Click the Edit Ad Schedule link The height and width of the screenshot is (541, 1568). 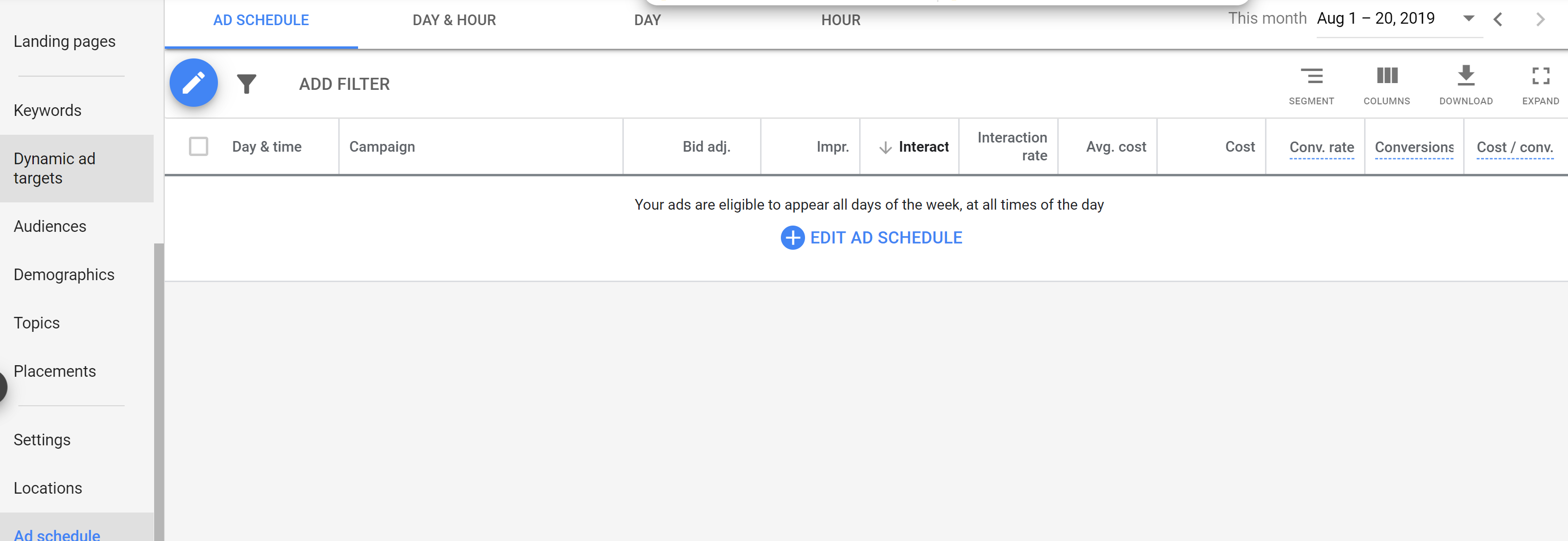pyautogui.click(x=886, y=238)
